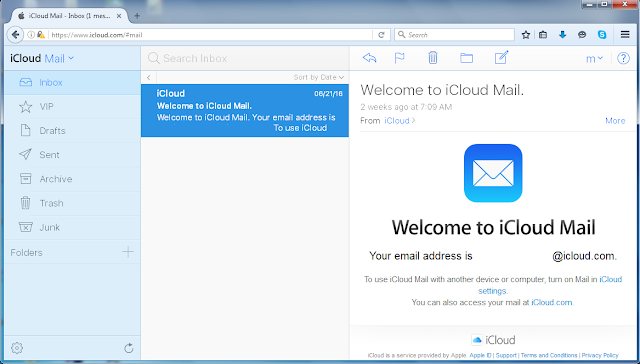640x364 pixels.
Task: Click the chat bubble toolbar icon
Action: coord(582,35)
